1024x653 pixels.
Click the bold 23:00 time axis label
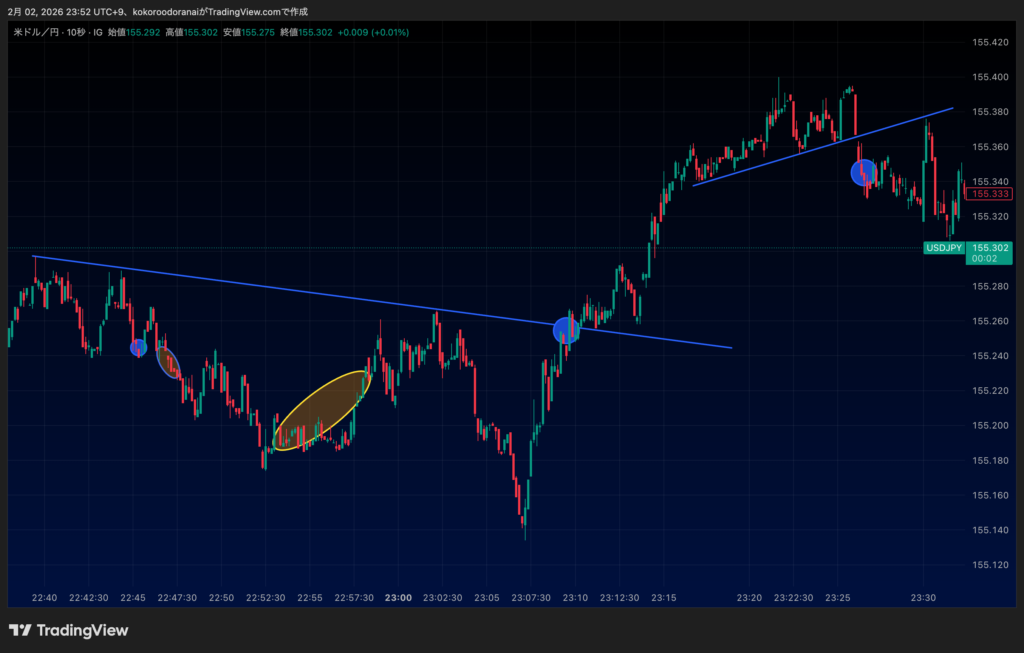click(x=398, y=598)
